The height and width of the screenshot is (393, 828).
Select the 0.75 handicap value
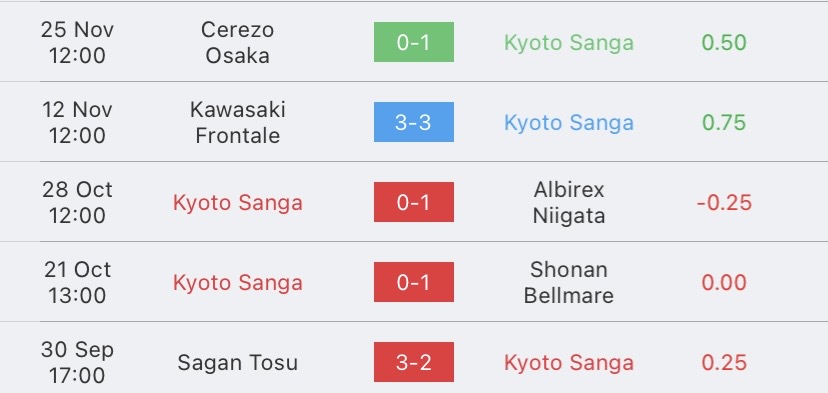point(724,123)
